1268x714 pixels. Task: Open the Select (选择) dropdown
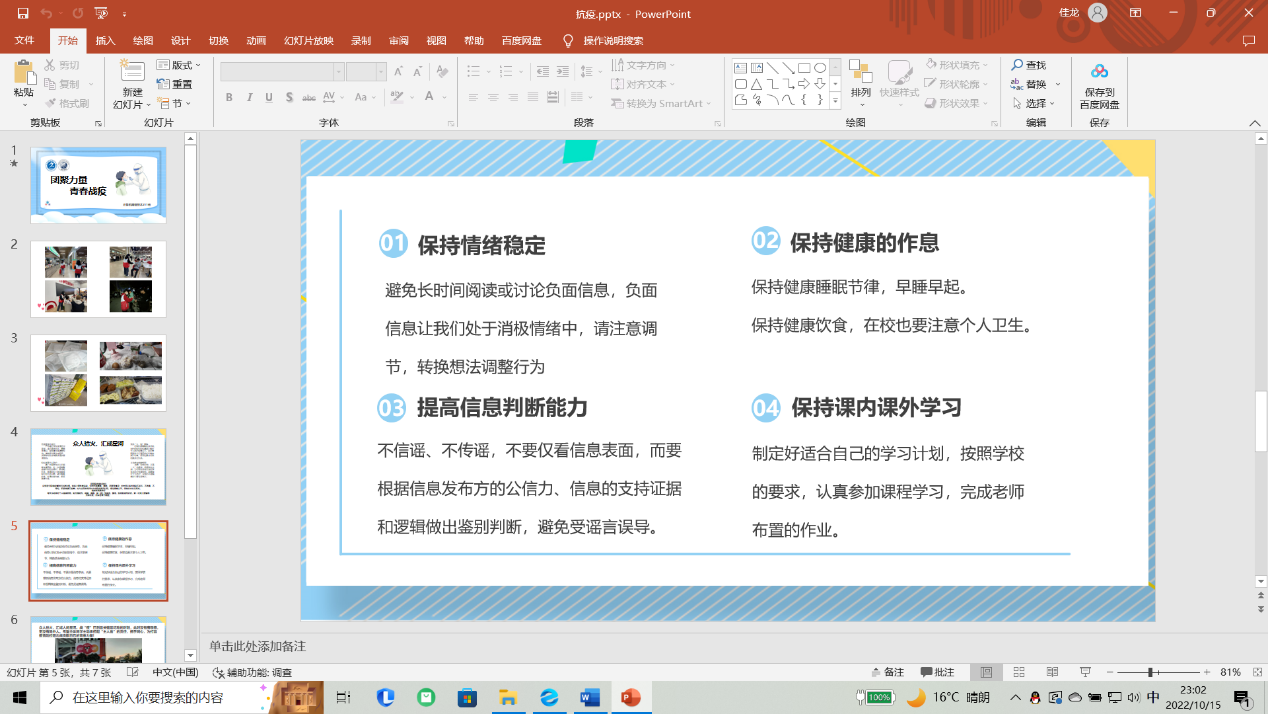click(x=1034, y=103)
